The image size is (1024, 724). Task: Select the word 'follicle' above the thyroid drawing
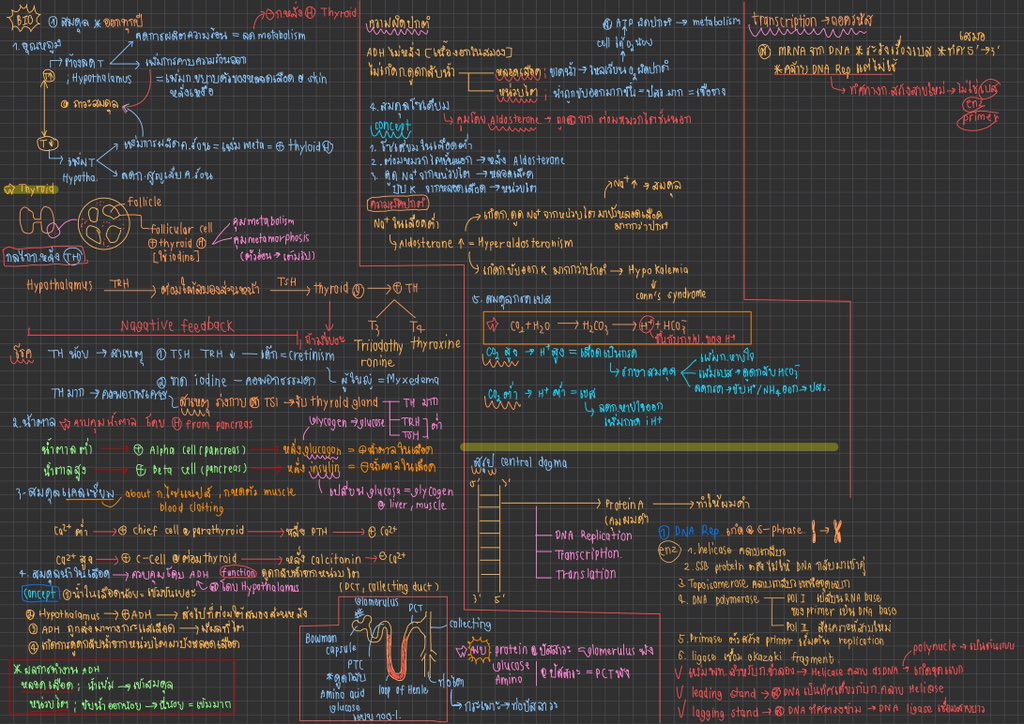pyautogui.click(x=144, y=202)
